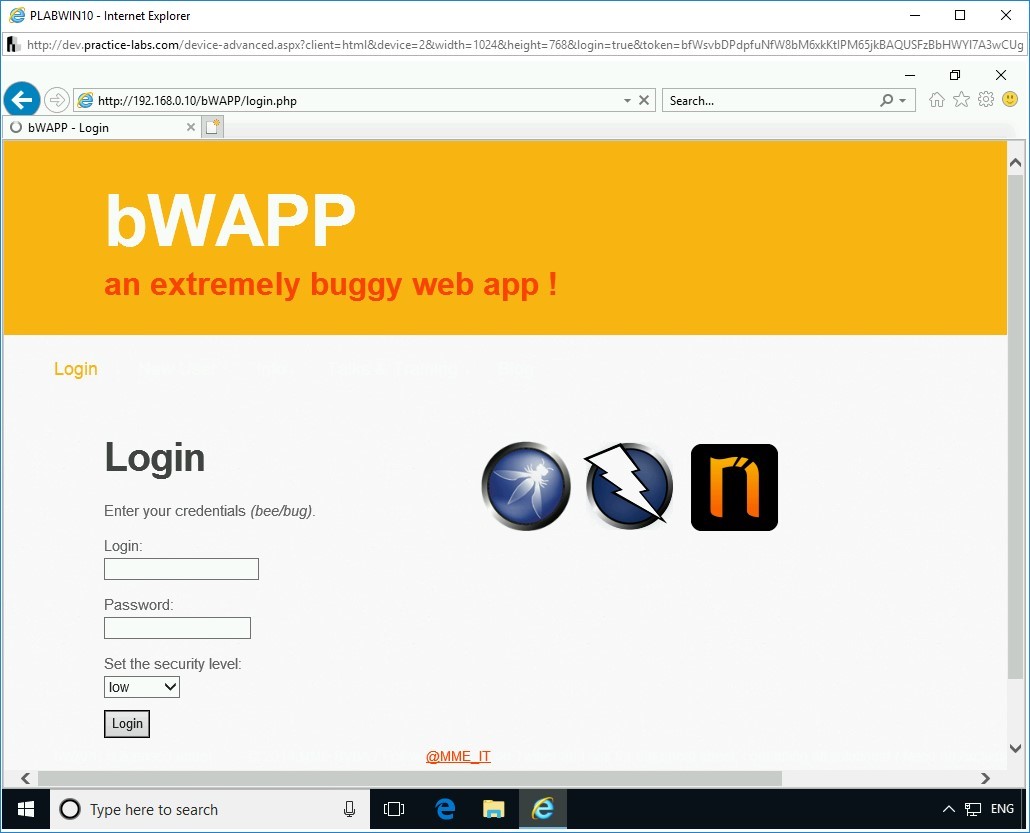Click the stop loading icon in address bar
Viewport: 1030px width, 833px height.
644,100
